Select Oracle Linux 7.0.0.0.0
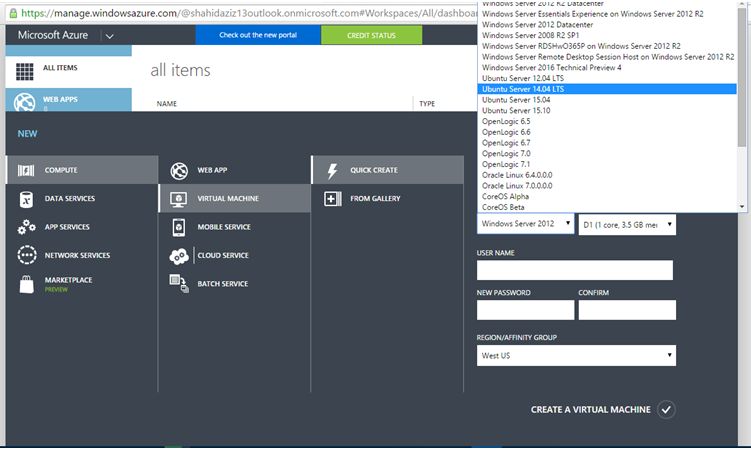This screenshot has height=450, width=751. pyautogui.click(x=607, y=186)
